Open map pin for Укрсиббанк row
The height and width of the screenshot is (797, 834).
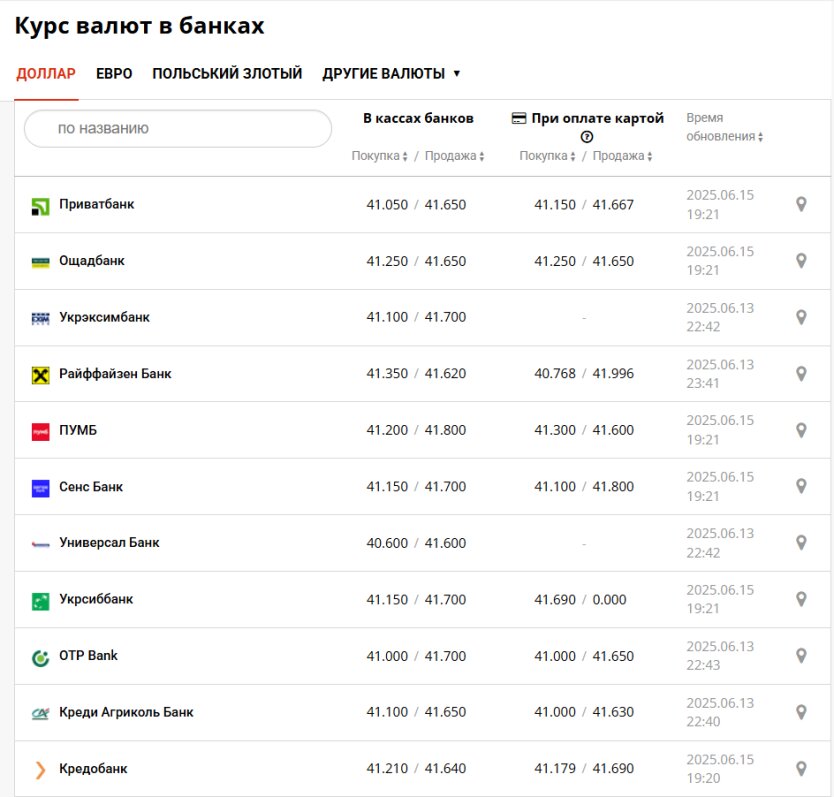click(801, 600)
